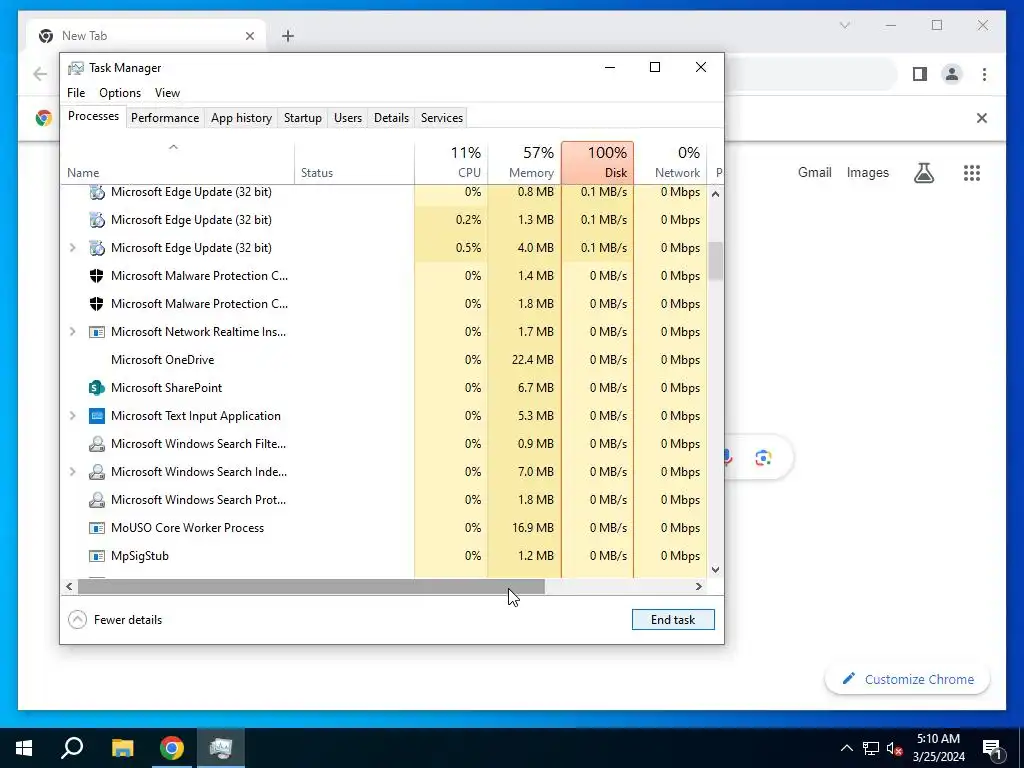Viewport: 1024px width, 768px height.
Task: Click the MpSigStub process icon
Action: 97,556
